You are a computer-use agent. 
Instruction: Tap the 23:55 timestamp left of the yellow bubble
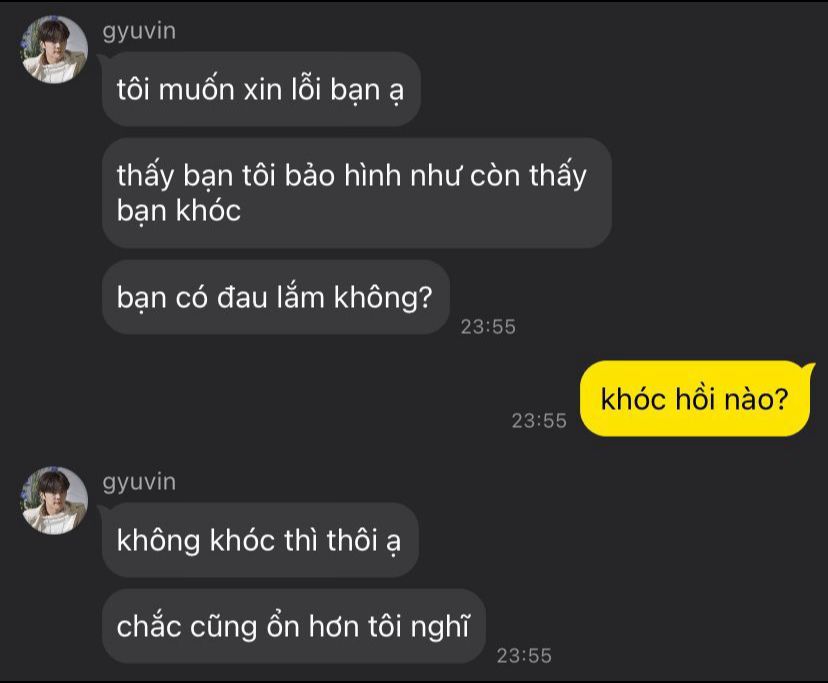539,420
